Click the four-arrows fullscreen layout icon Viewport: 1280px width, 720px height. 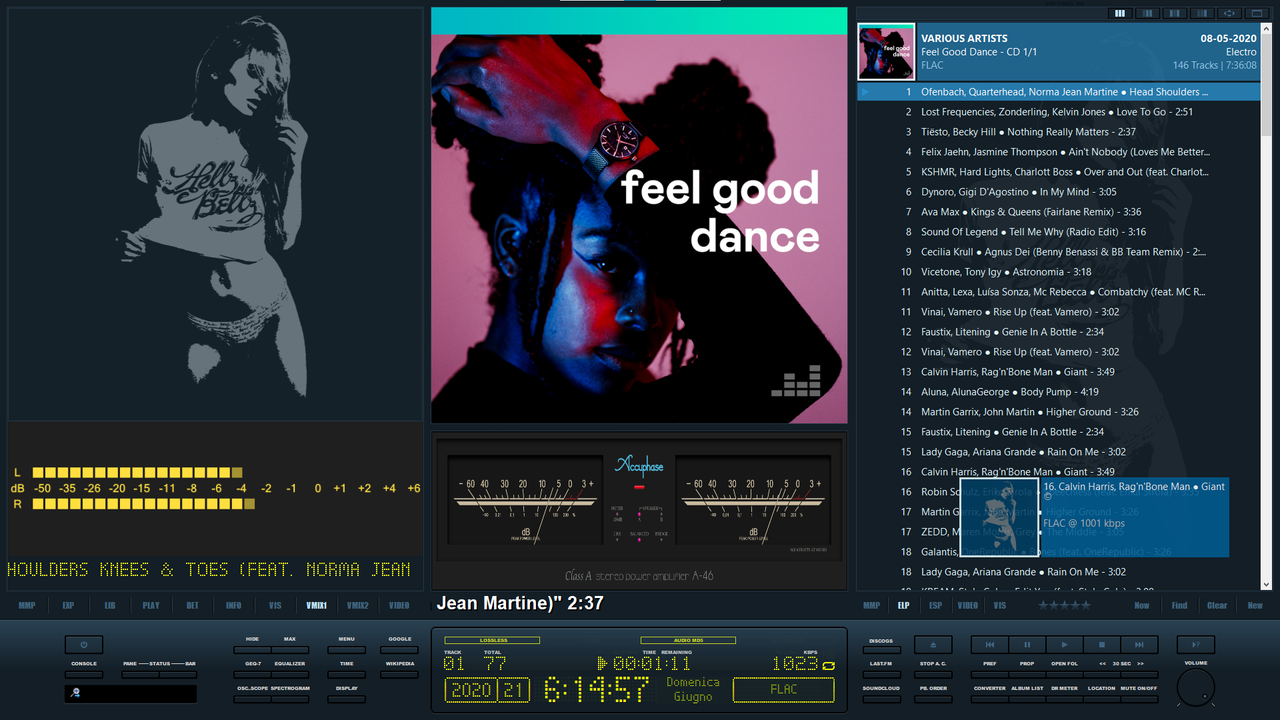(1229, 13)
